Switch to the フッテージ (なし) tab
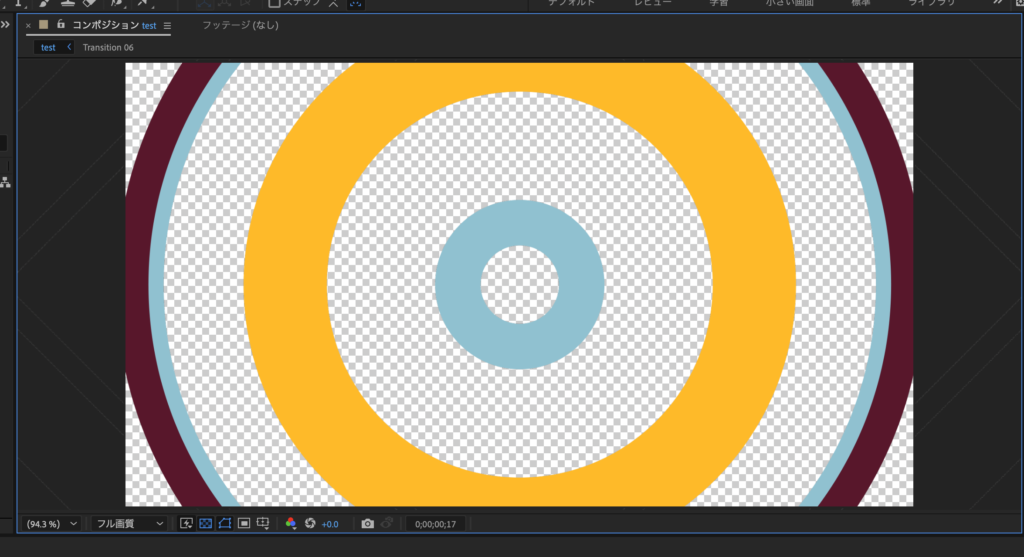 tap(240, 25)
